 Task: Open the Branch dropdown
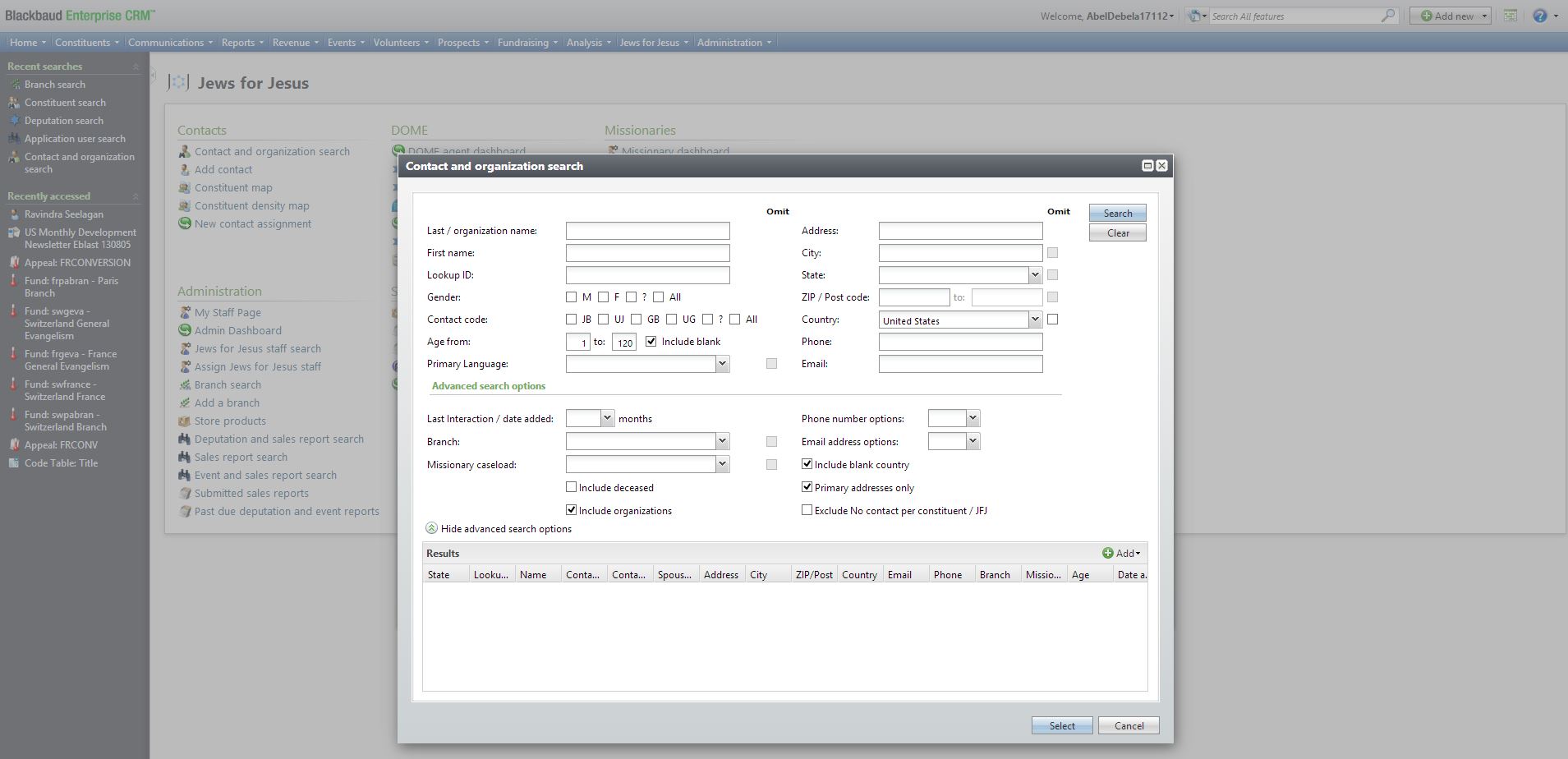pyautogui.click(x=722, y=441)
